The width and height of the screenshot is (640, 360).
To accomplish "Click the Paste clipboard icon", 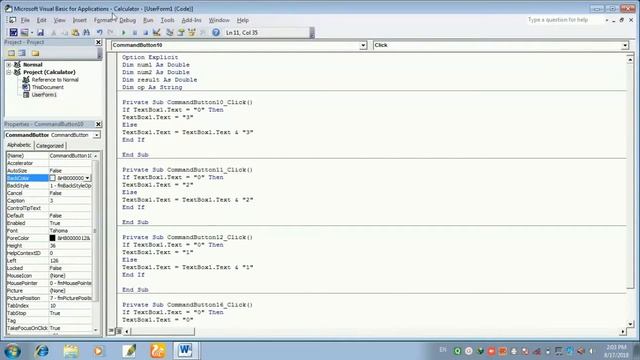I will [x=76, y=32].
